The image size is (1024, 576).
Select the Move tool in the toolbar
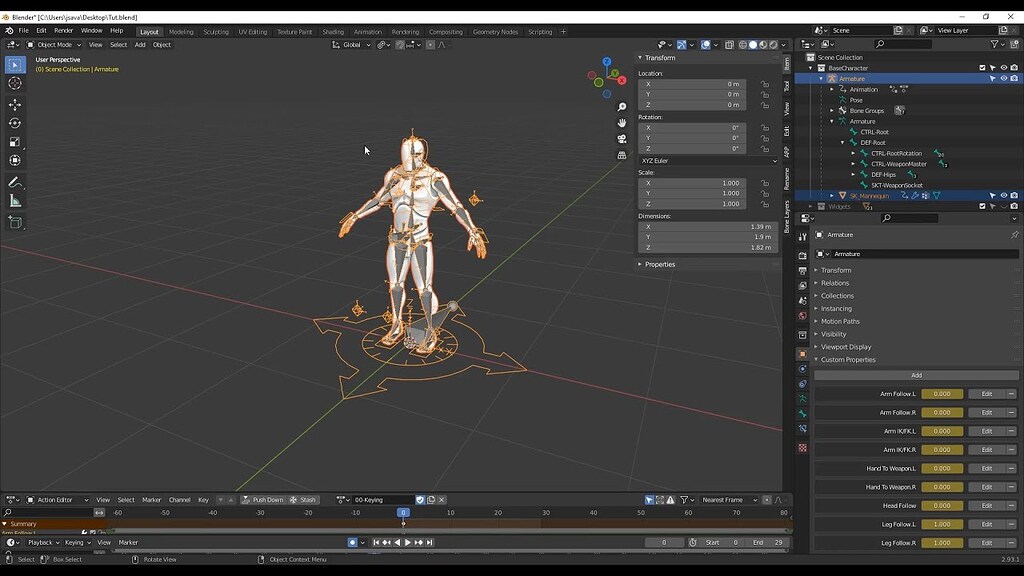(15, 105)
